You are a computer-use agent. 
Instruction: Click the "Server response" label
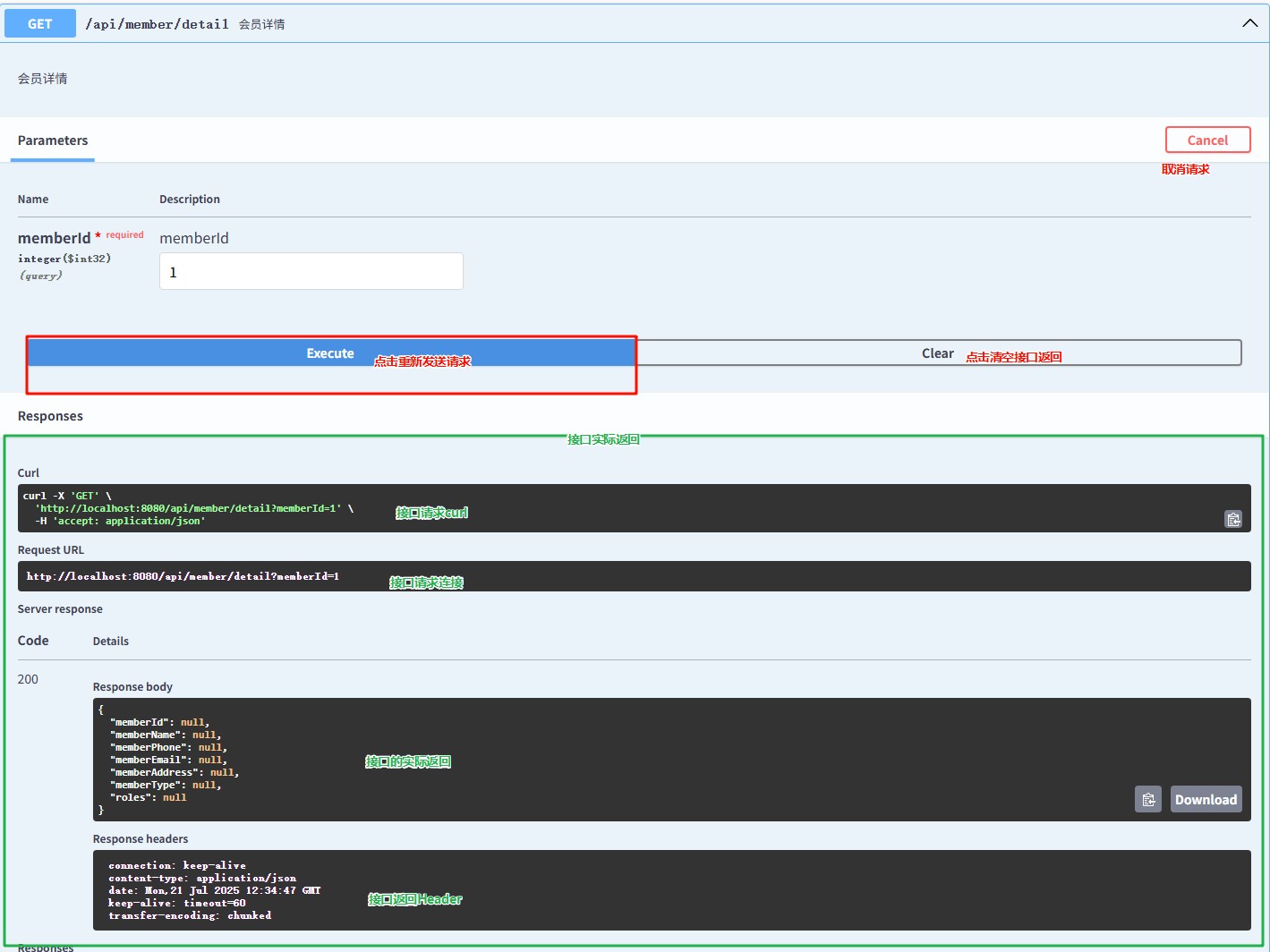point(60,608)
